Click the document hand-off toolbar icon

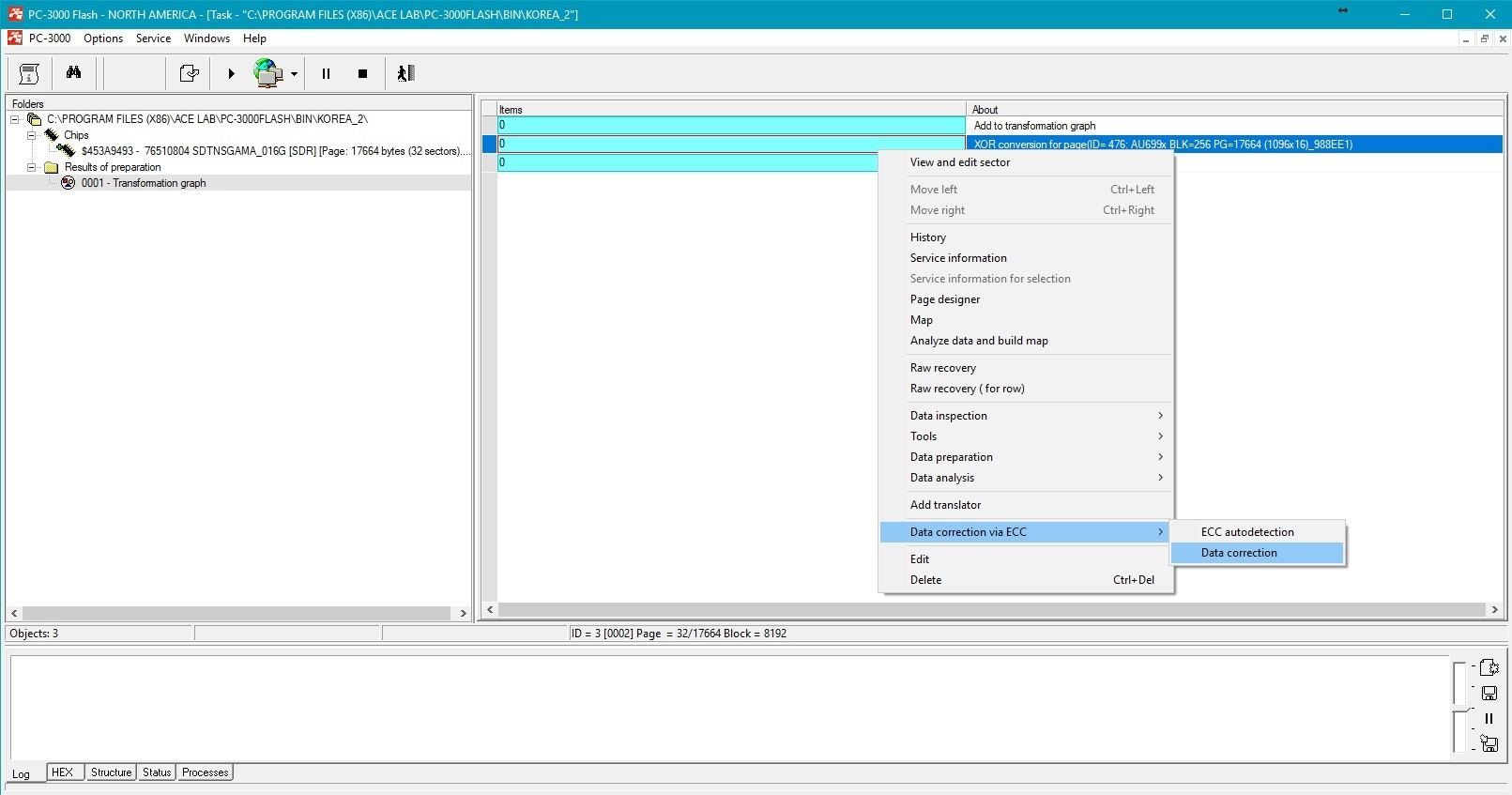click(190, 73)
